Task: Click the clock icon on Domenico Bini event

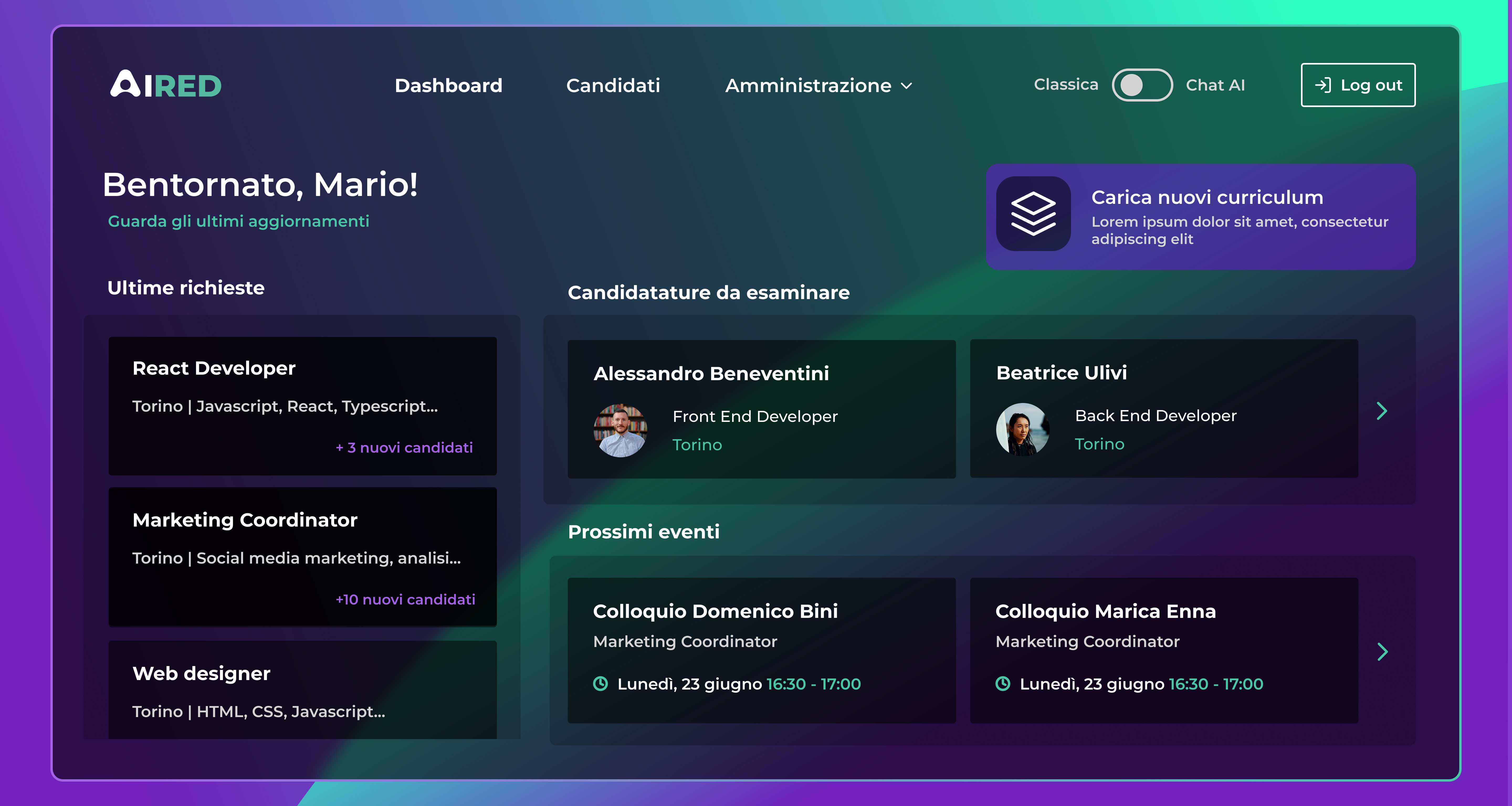Action: [x=600, y=683]
